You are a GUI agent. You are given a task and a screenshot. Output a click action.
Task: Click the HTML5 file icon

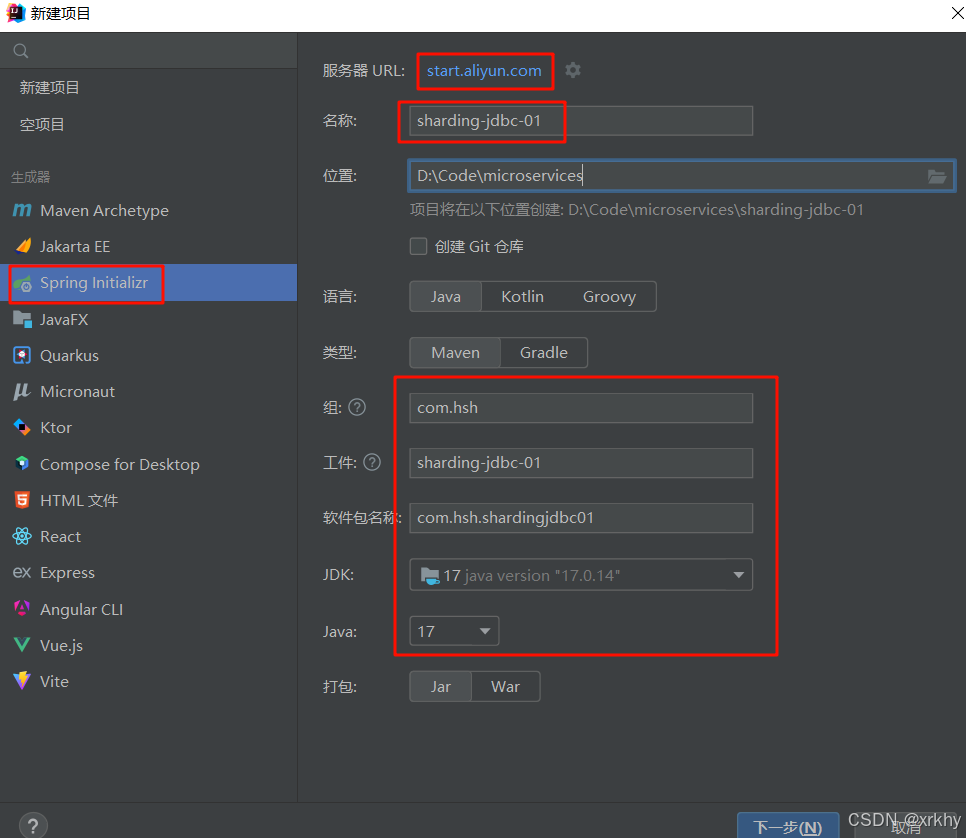22,500
